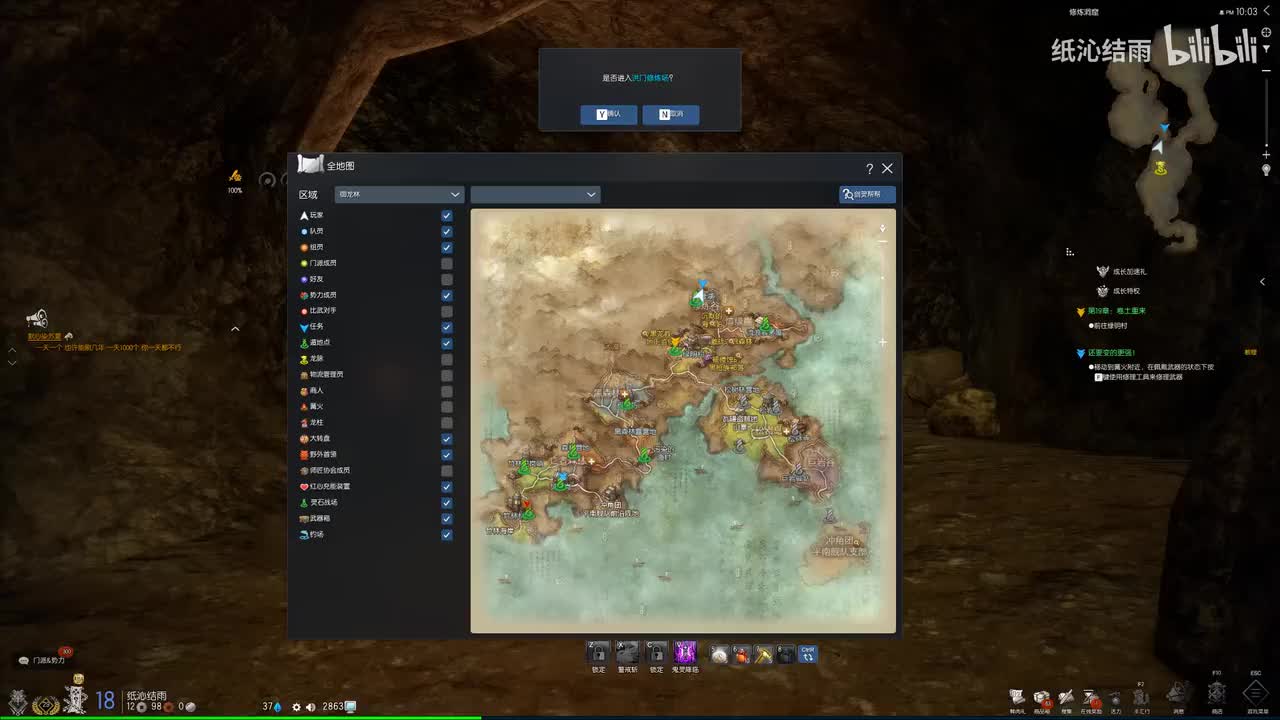This screenshot has width=1280, height=720.
Task: Toggle the 遁地点 teleport point checkbox
Action: point(447,343)
